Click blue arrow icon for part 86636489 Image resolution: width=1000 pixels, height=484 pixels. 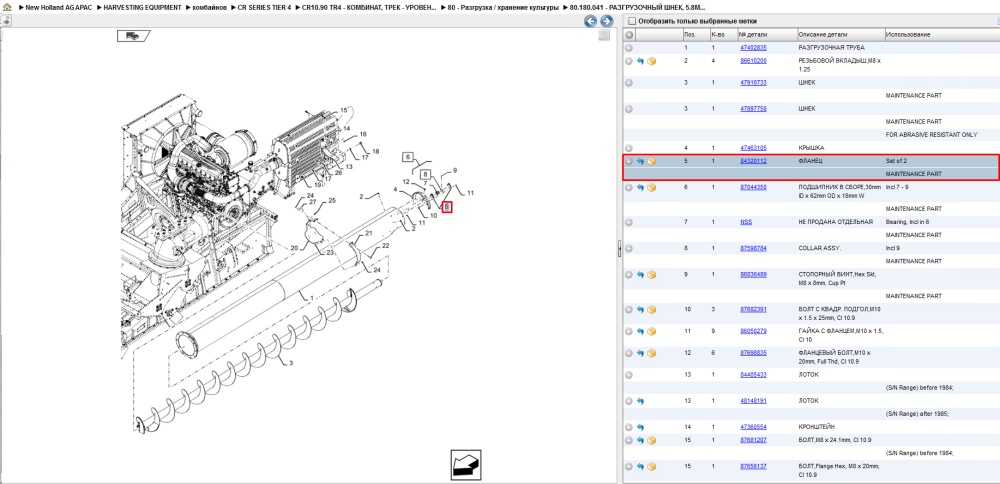click(640, 275)
